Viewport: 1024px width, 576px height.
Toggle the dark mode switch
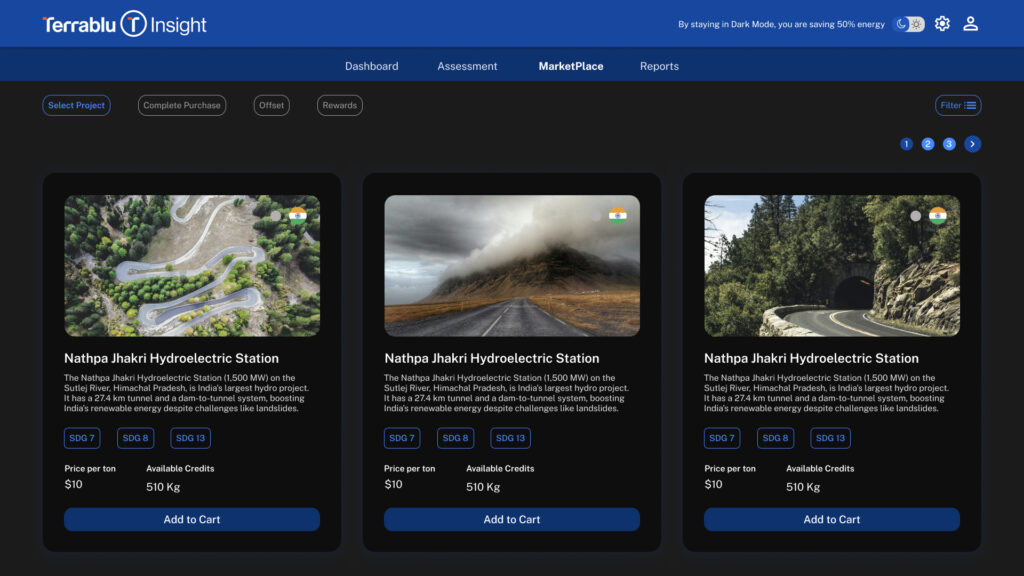pos(908,24)
